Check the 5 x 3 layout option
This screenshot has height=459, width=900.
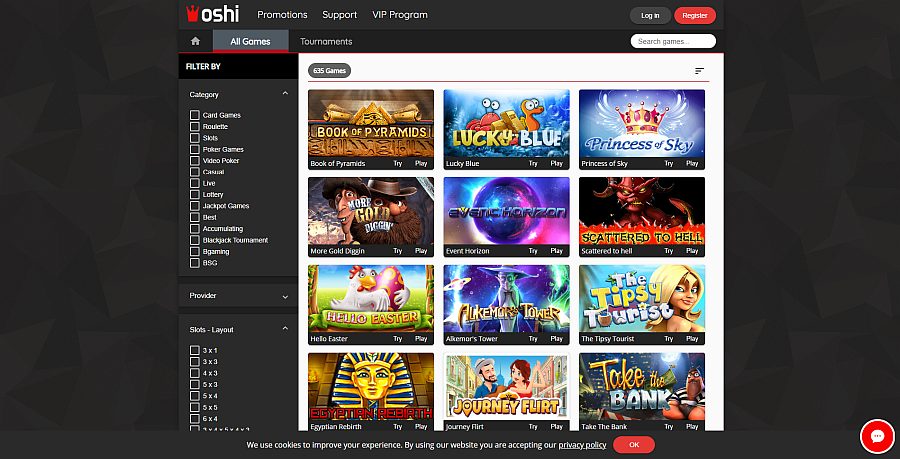195,384
